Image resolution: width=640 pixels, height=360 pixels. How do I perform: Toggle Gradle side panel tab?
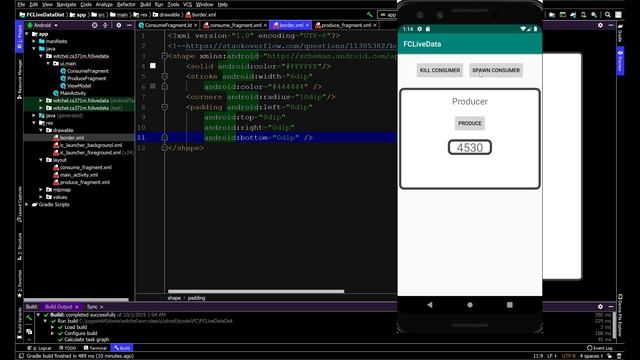(620, 33)
